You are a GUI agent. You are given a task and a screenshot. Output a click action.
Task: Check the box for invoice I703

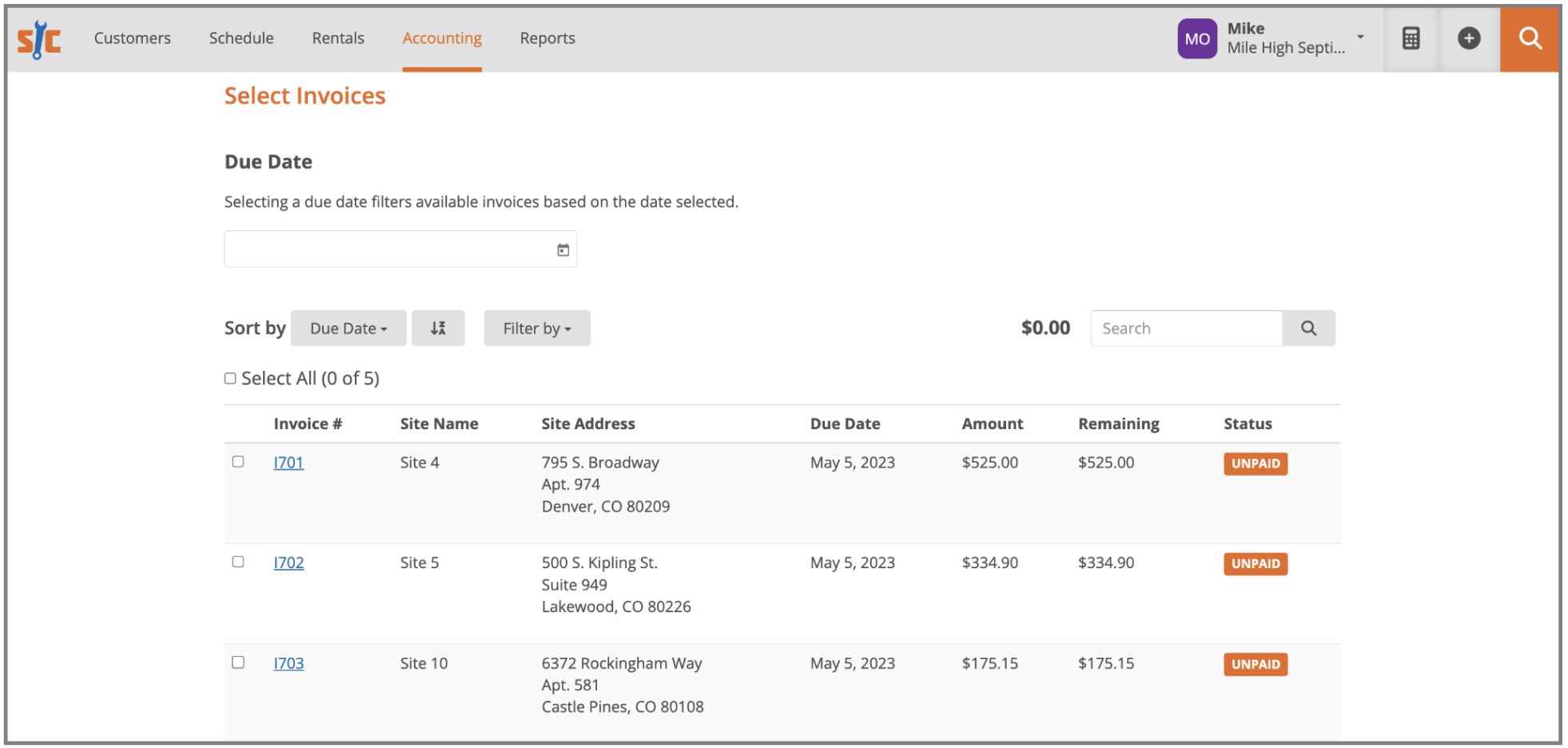pos(238,662)
